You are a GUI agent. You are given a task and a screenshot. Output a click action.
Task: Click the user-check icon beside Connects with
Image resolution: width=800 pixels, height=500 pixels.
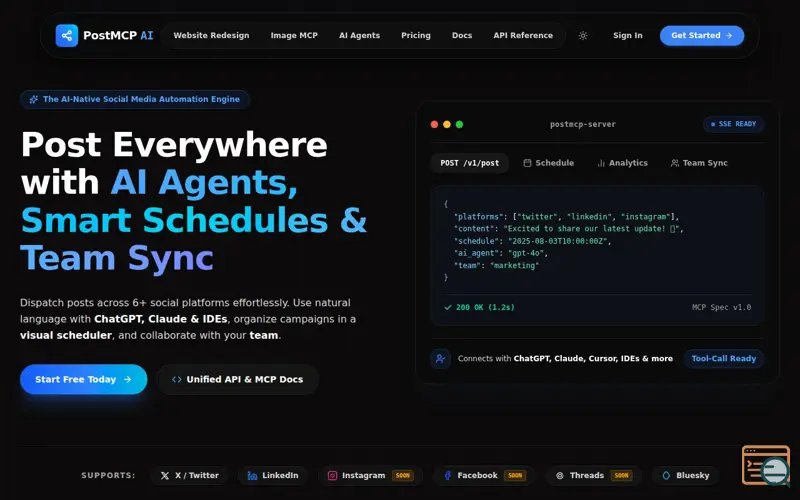[x=440, y=359]
